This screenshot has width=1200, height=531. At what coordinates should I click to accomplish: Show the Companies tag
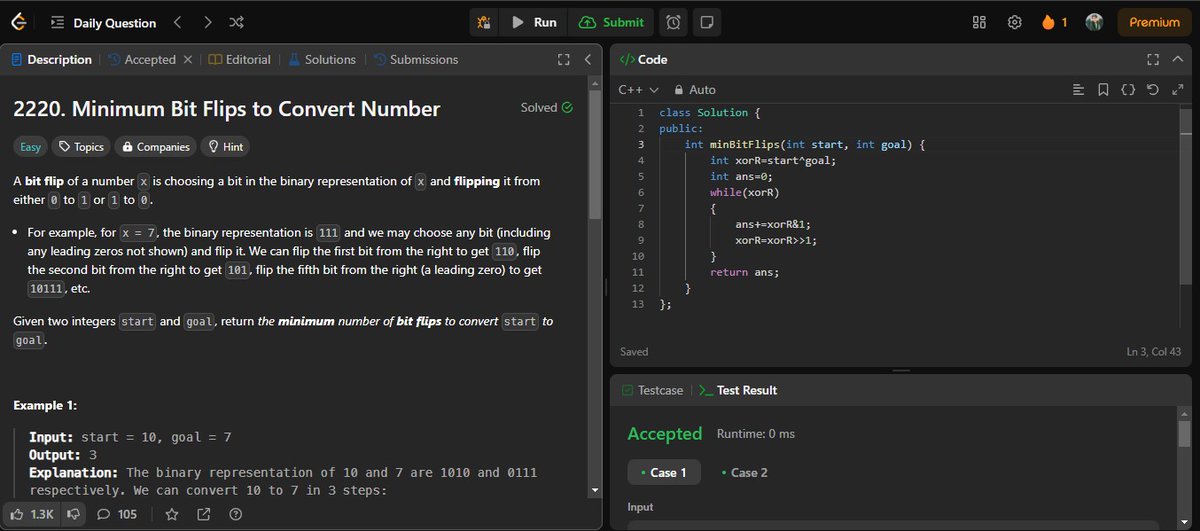(x=155, y=147)
